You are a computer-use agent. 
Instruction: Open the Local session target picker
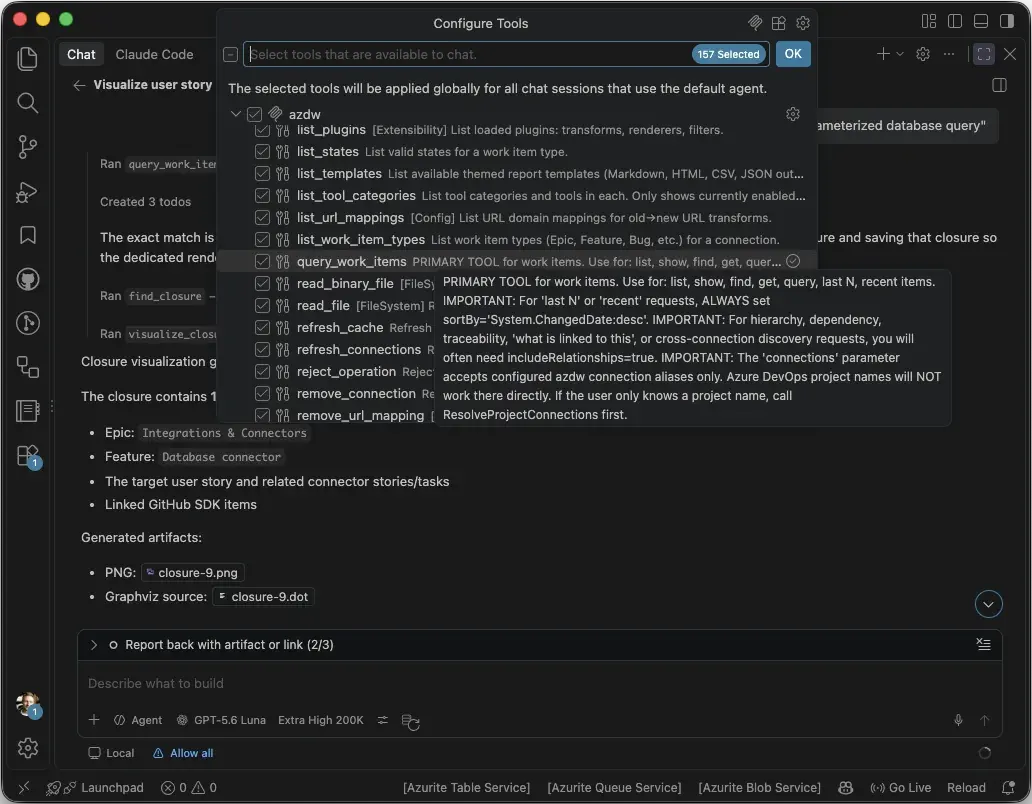coord(111,753)
